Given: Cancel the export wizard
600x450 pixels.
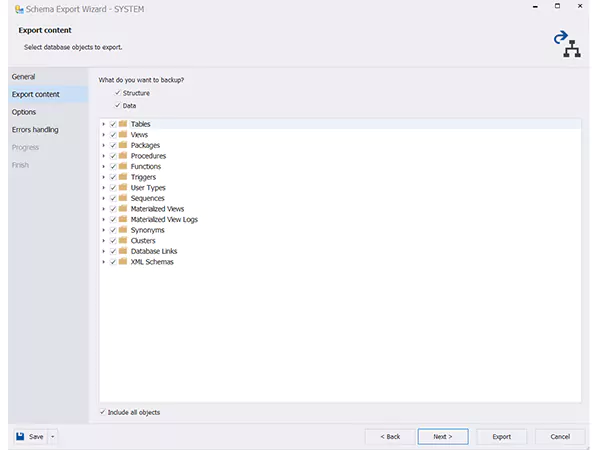Looking at the screenshot, I should [560, 437].
